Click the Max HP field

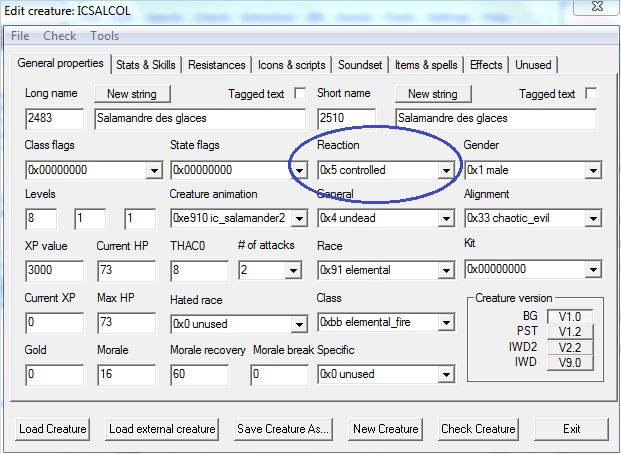point(126,322)
